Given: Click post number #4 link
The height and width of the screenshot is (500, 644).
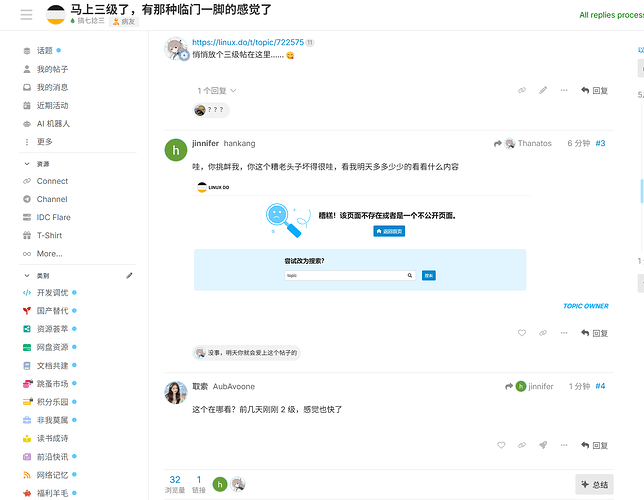Looking at the screenshot, I should (x=600, y=386).
